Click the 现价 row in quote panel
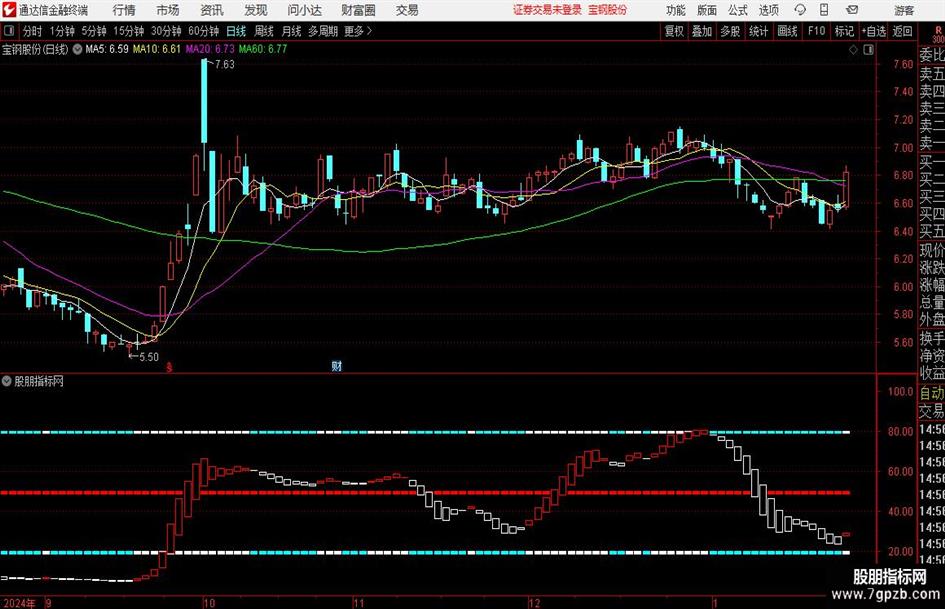Screen dimensions: 945x609 (931, 250)
